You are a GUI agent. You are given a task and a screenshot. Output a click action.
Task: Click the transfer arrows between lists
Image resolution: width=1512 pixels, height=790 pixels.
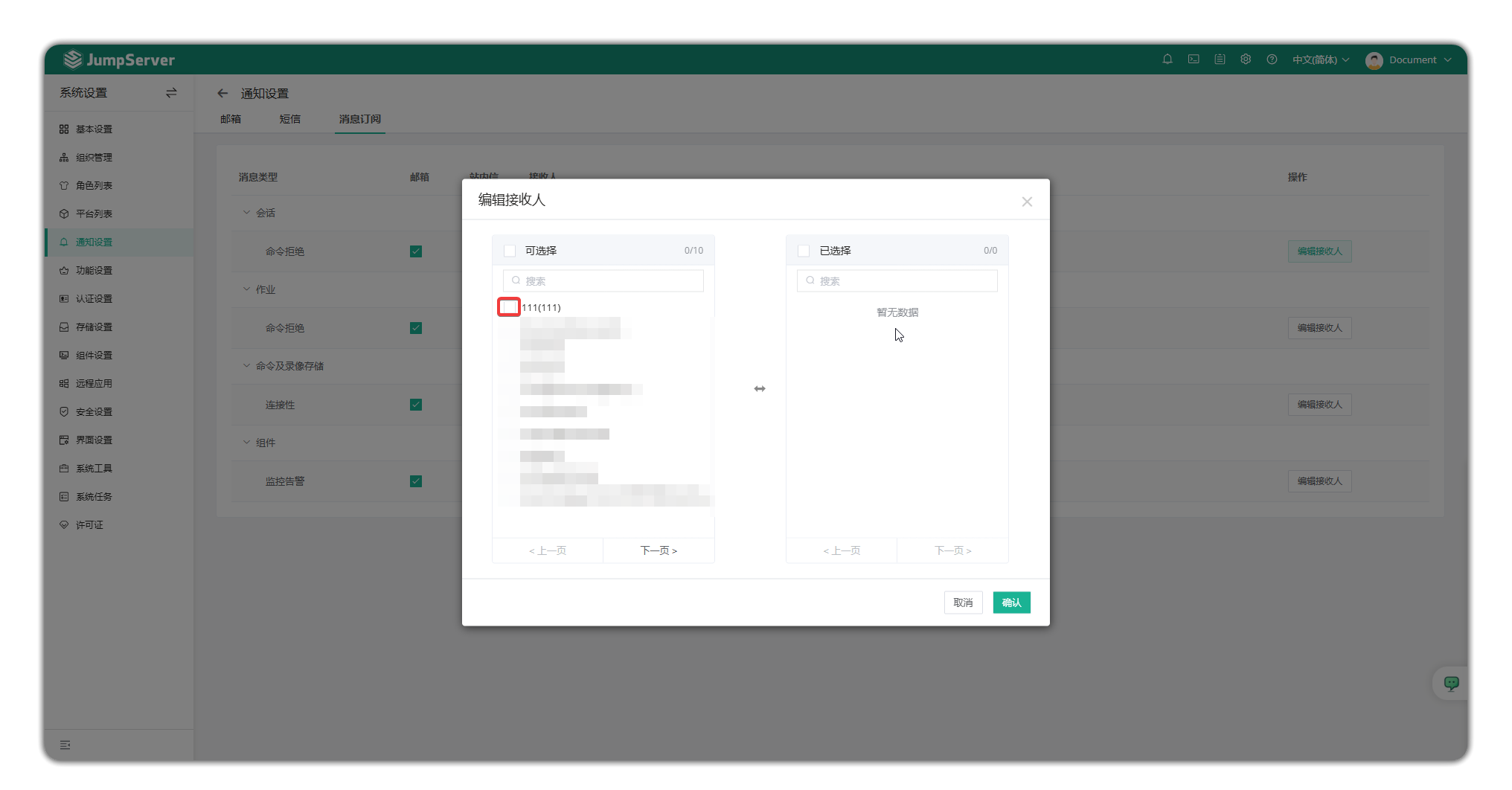point(760,389)
